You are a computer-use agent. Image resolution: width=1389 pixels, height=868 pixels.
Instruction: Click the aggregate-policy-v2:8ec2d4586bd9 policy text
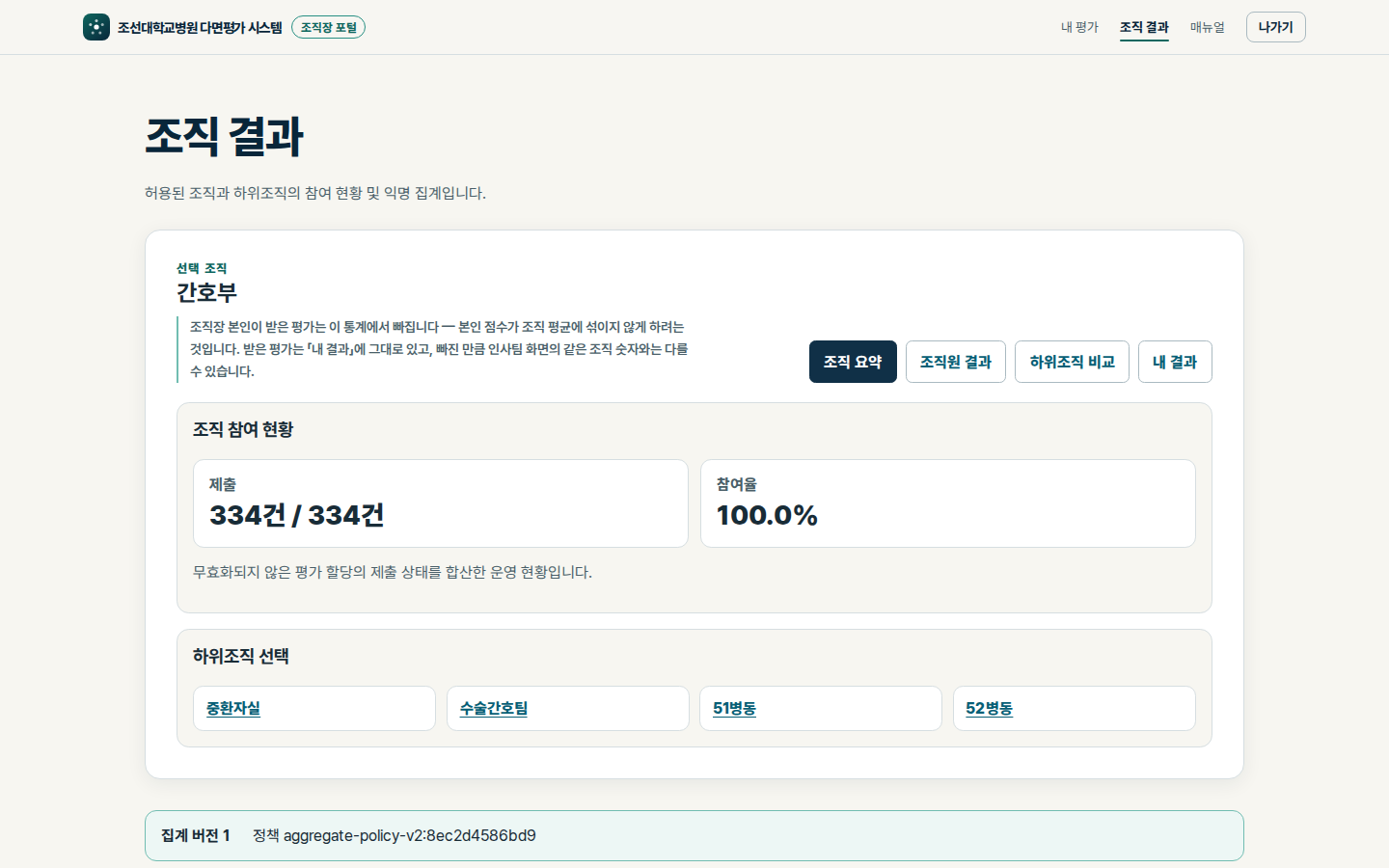pos(410,835)
